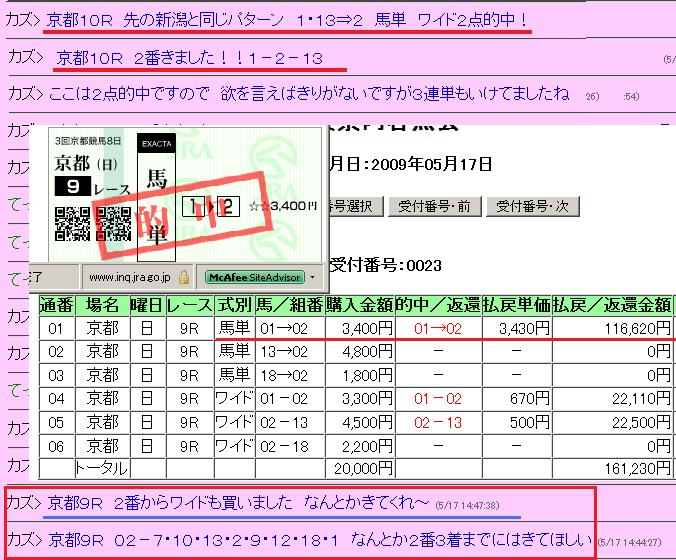Viewport: 676px width, 560px height.
Task: Click the red 01-02 wide hit cell
Action: coord(438,399)
